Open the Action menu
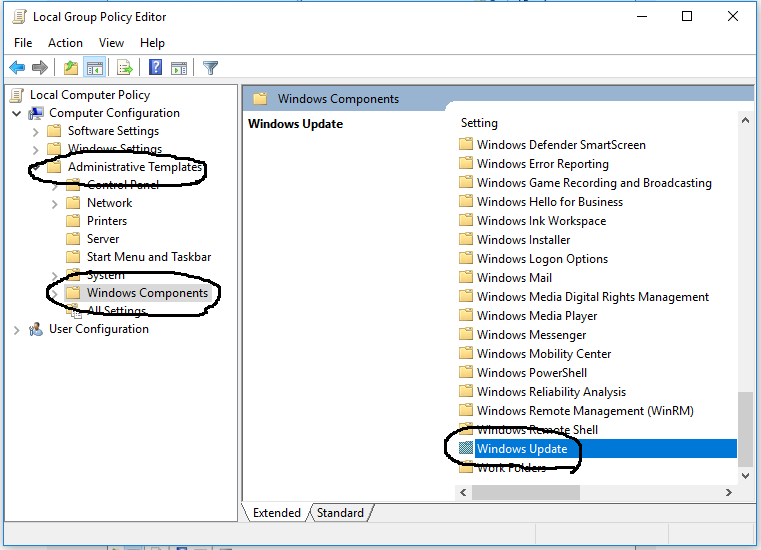Screen dimensions: 761x550 point(65,43)
